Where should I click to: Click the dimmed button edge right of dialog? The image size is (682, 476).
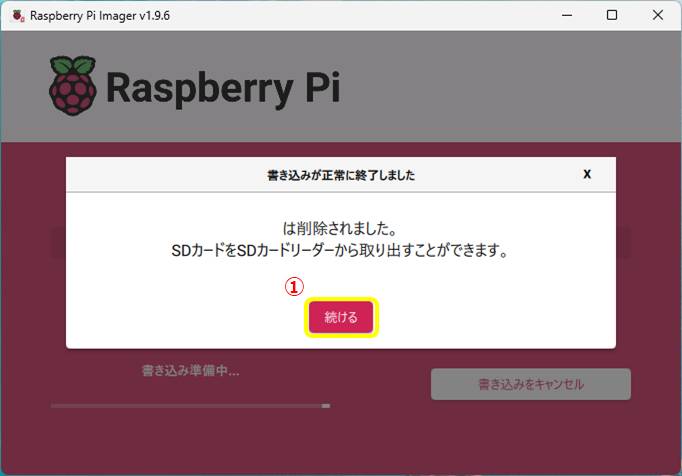point(623,242)
